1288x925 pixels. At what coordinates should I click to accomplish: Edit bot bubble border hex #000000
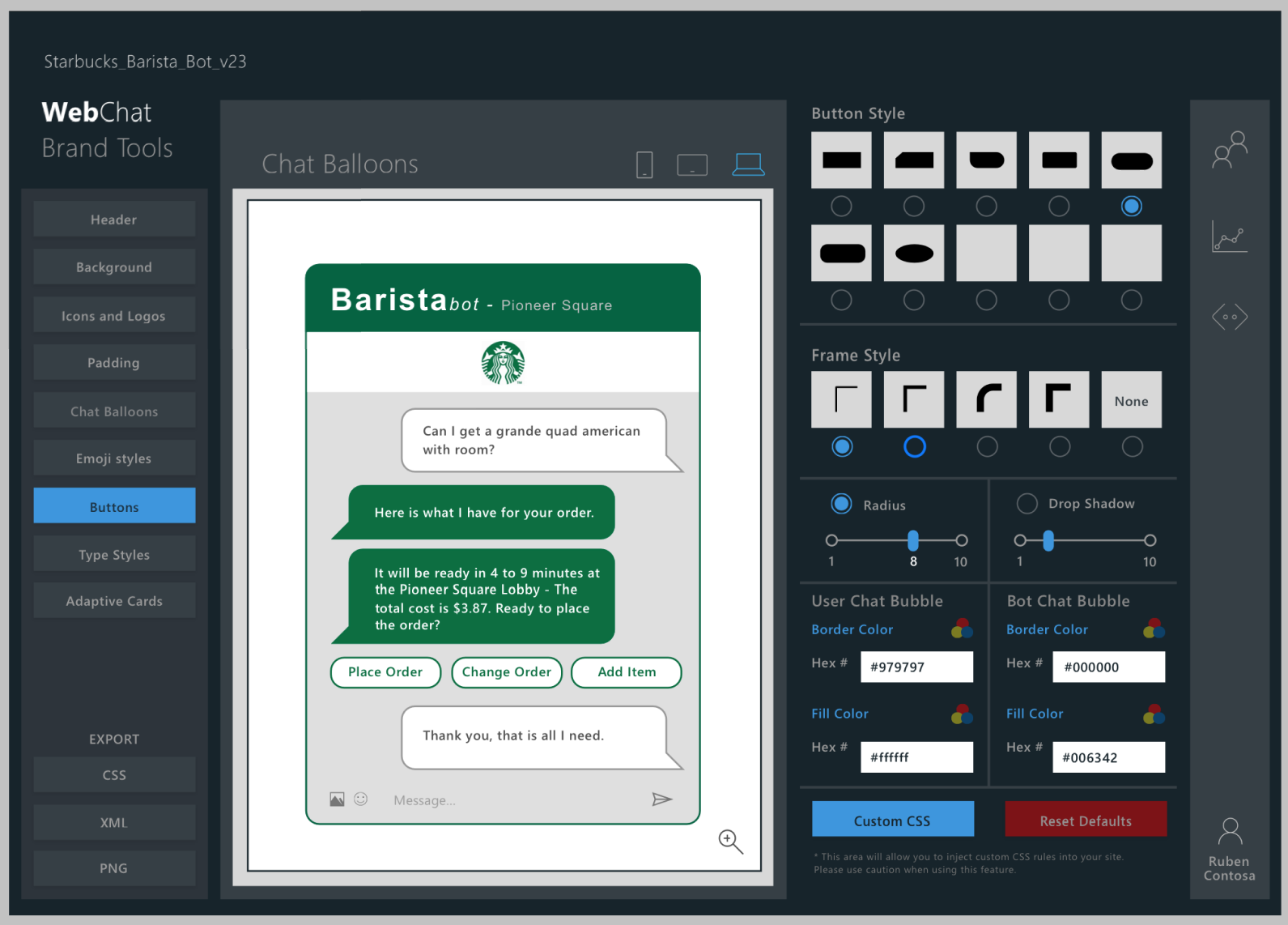tap(1109, 667)
